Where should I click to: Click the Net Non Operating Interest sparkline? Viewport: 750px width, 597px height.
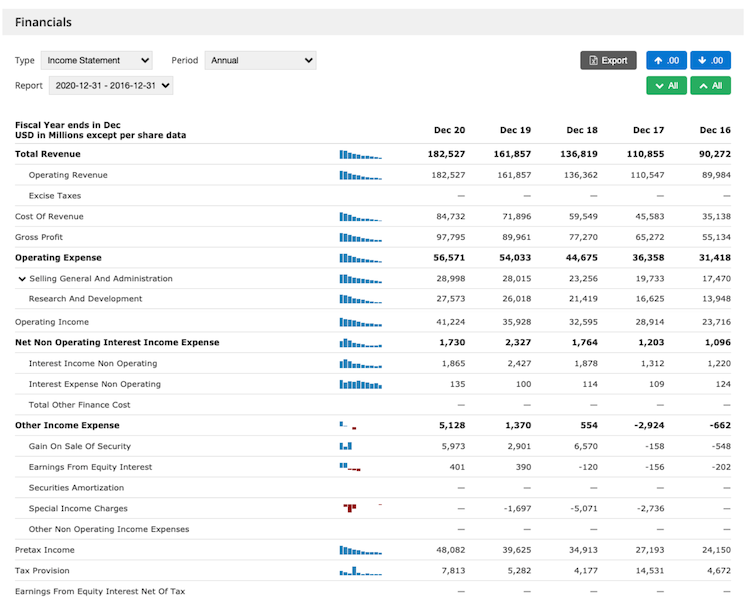click(x=361, y=343)
